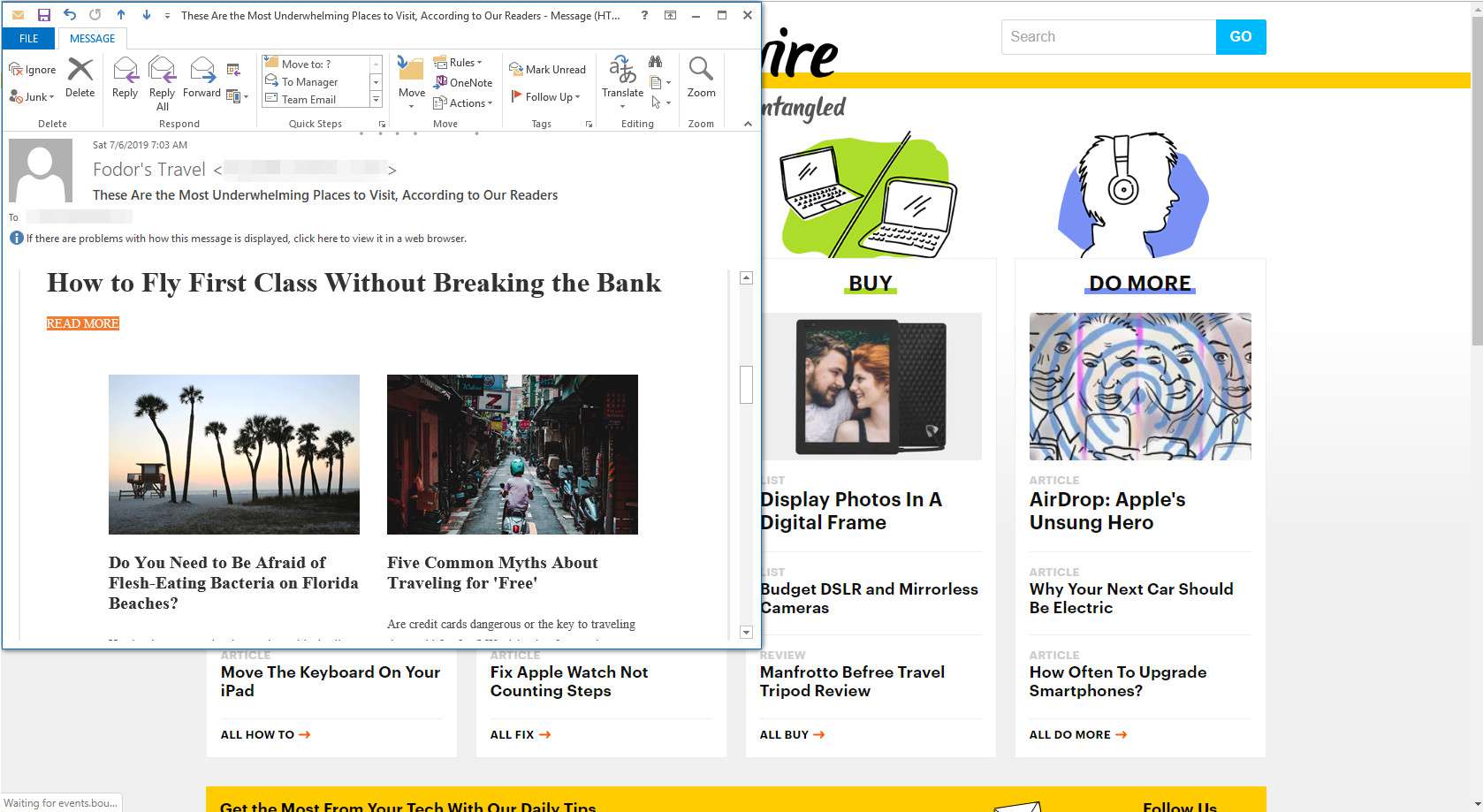This screenshot has width=1483, height=812.
Task: Click the sender avatar picture
Action: point(40,170)
